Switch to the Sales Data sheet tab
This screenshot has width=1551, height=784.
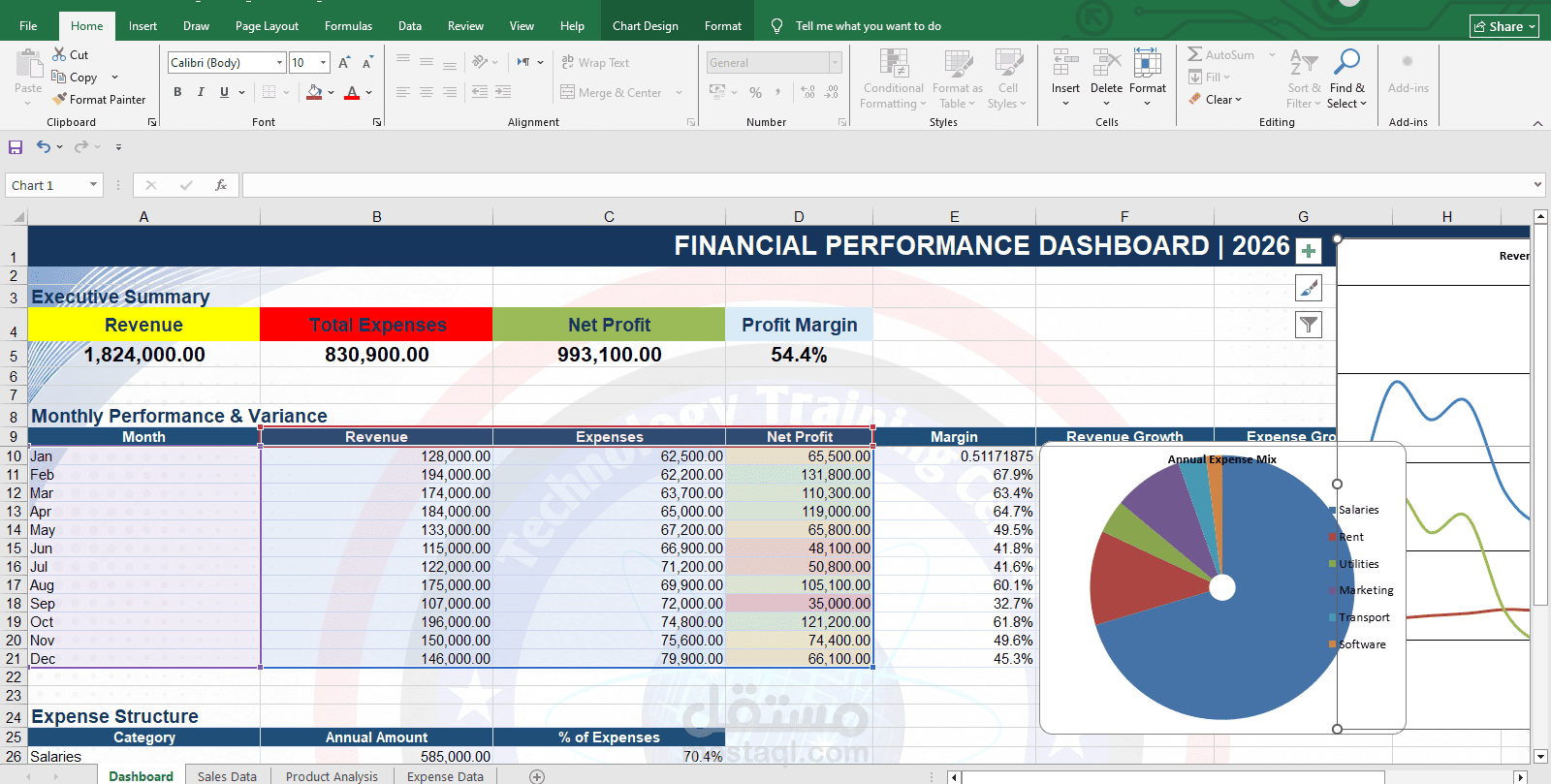point(227,776)
